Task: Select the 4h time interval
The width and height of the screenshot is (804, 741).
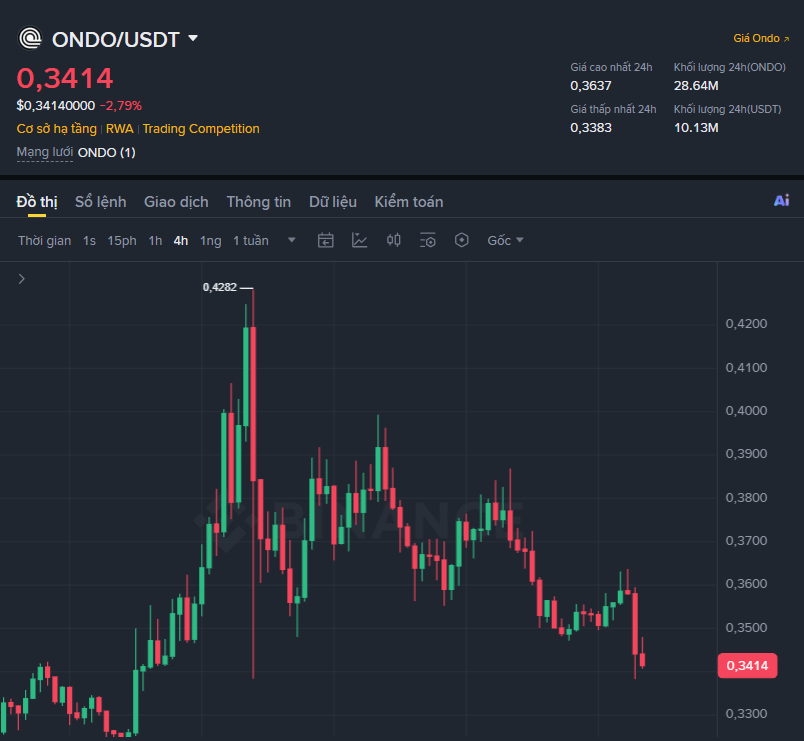Action: [x=180, y=241]
